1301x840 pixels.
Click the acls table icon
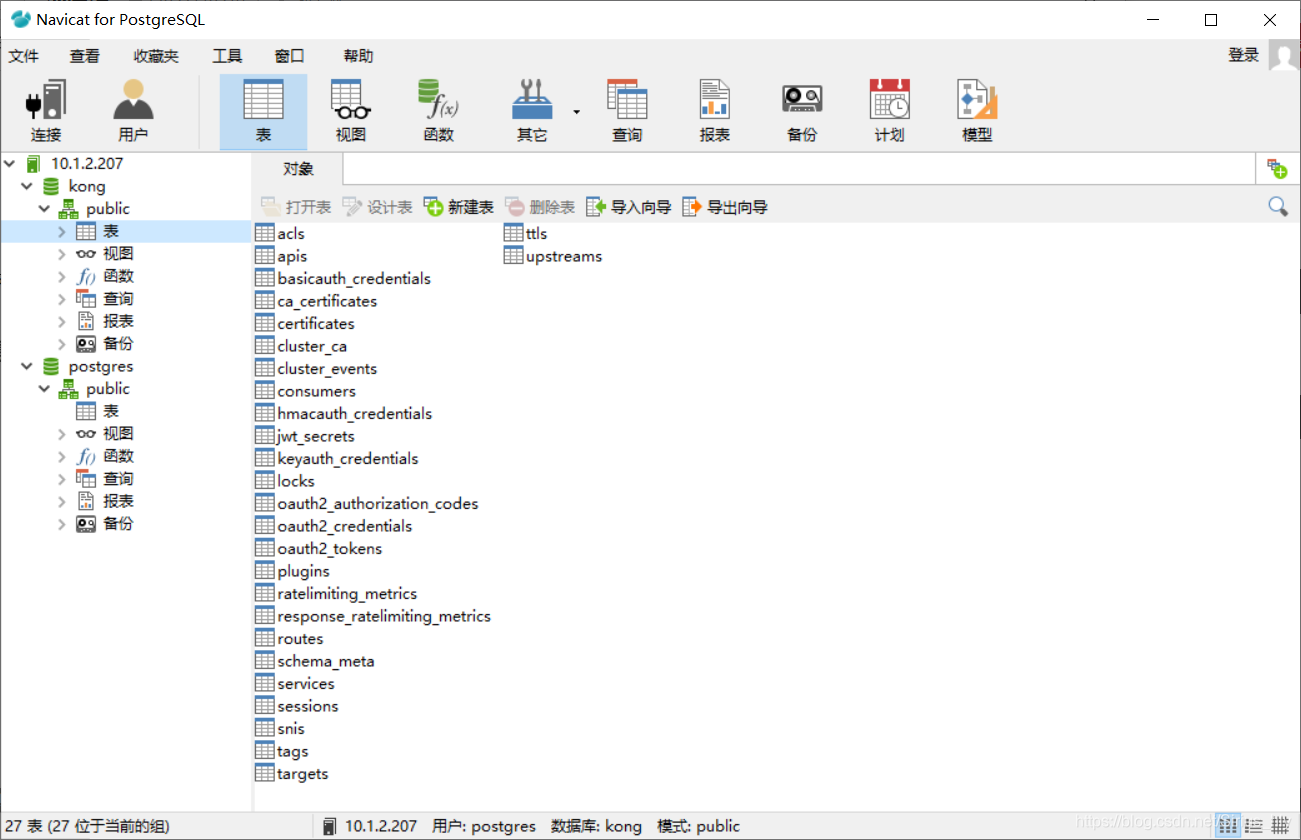[265, 233]
